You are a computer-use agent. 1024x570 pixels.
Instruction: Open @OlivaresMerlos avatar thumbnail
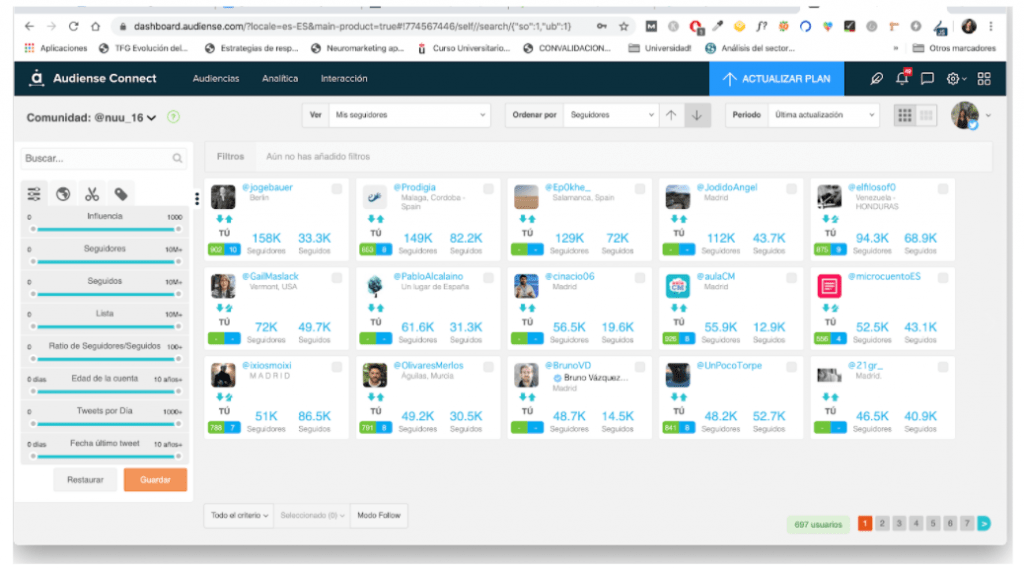point(374,375)
